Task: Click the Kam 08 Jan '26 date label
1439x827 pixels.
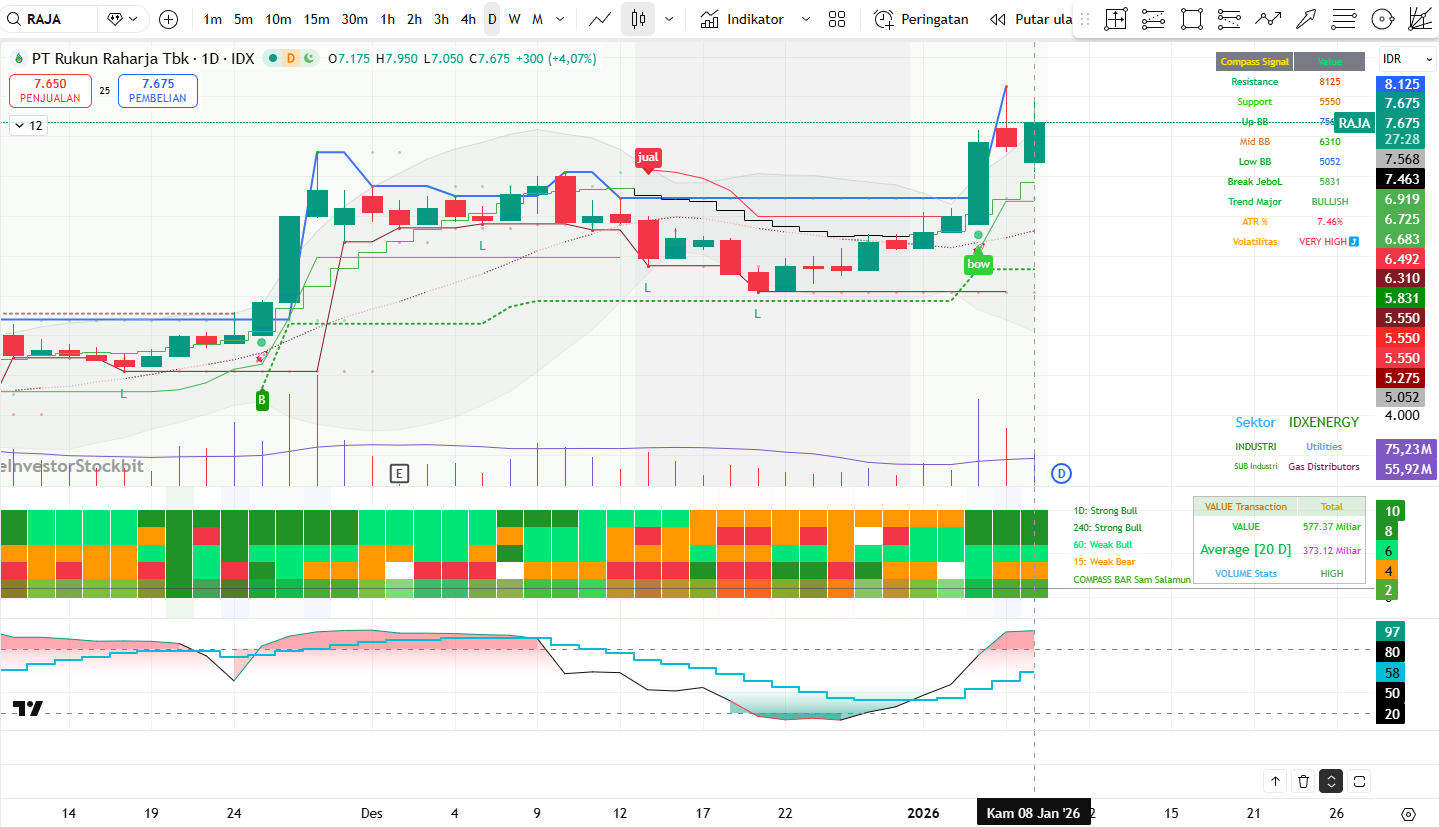Action: click(1034, 814)
